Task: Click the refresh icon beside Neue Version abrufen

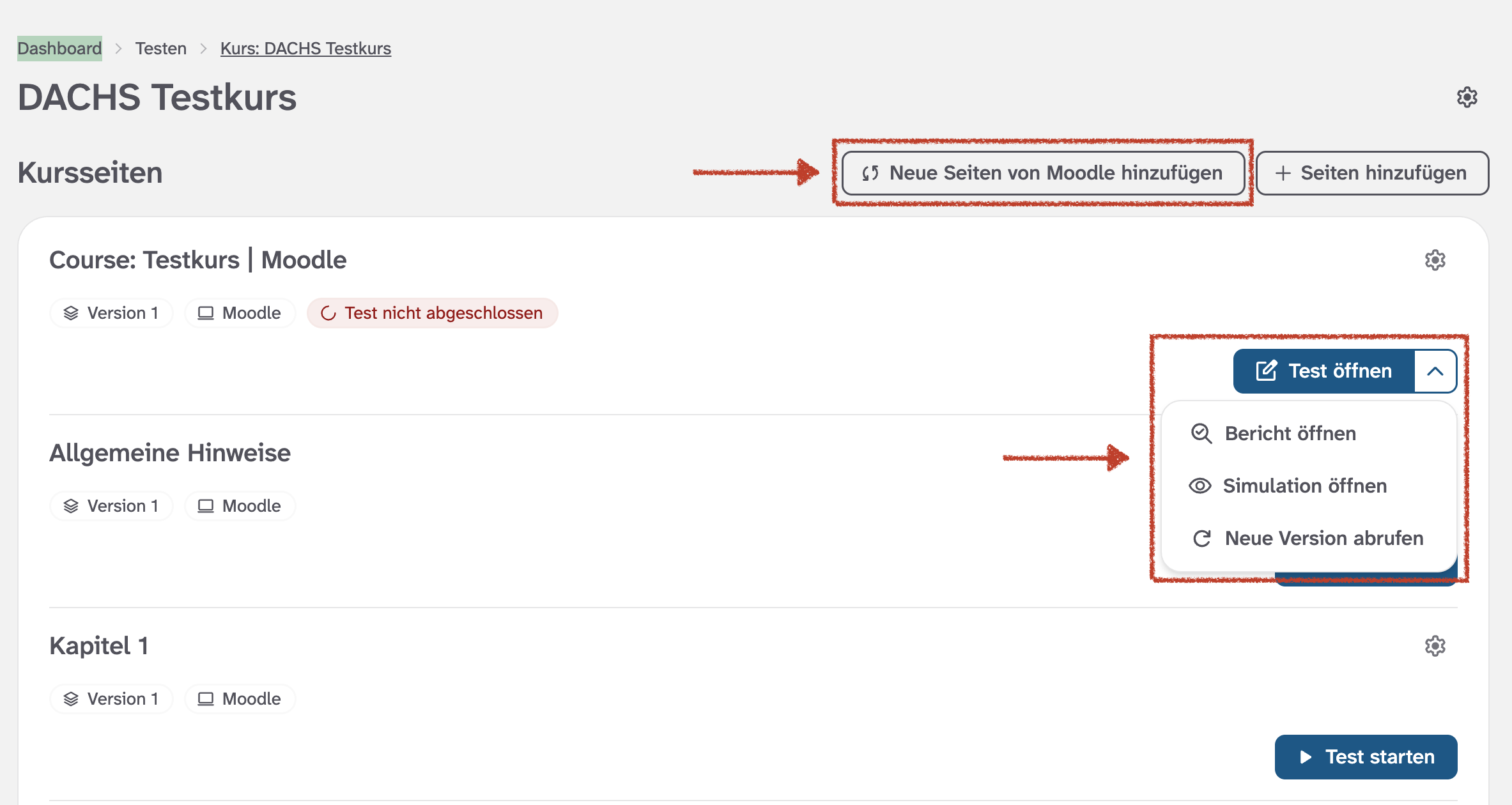Action: [1201, 539]
